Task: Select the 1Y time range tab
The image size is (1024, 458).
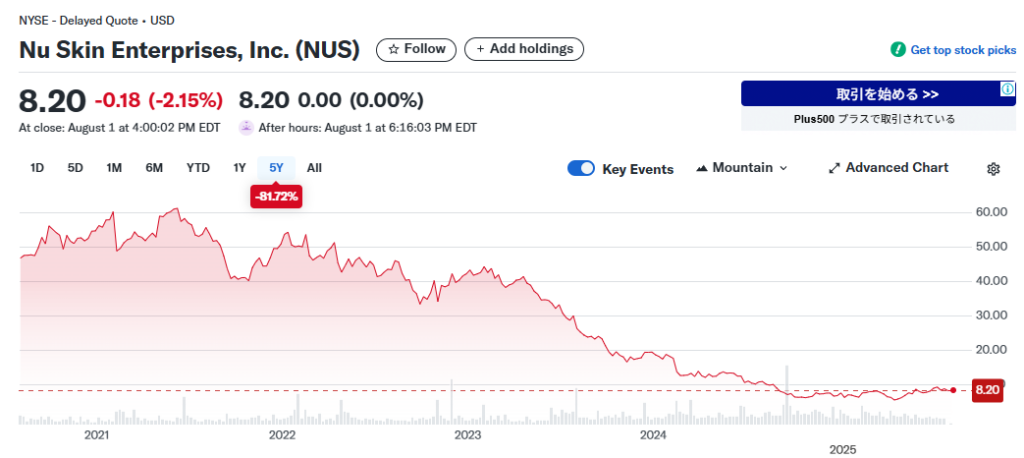Action: (240, 168)
